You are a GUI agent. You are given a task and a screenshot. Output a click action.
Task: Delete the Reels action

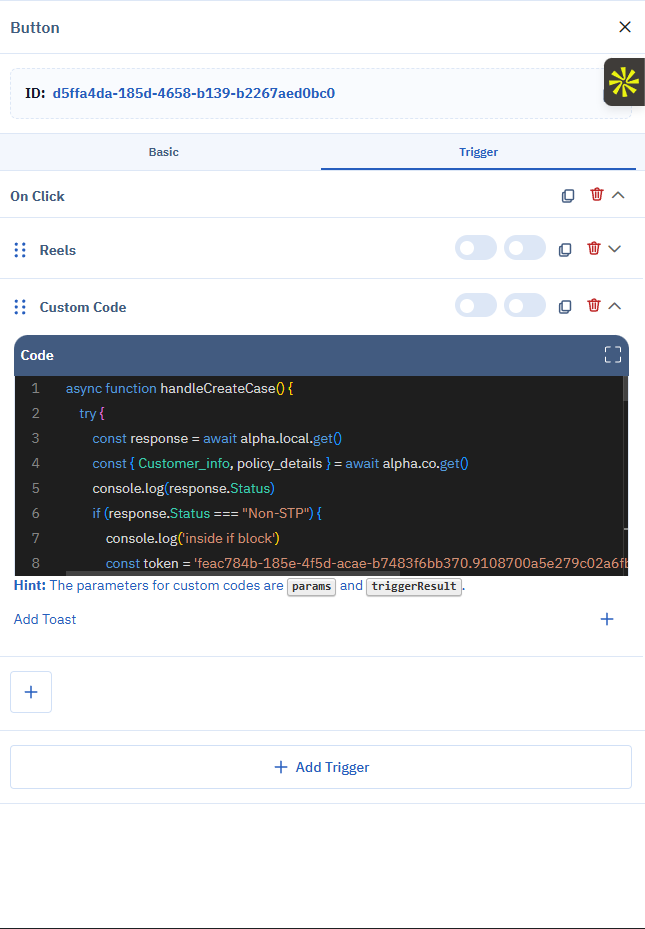(x=594, y=248)
